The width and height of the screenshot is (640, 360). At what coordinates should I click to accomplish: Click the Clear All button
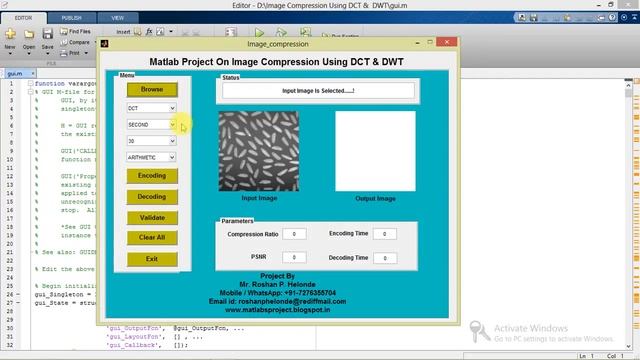click(x=152, y=237)
